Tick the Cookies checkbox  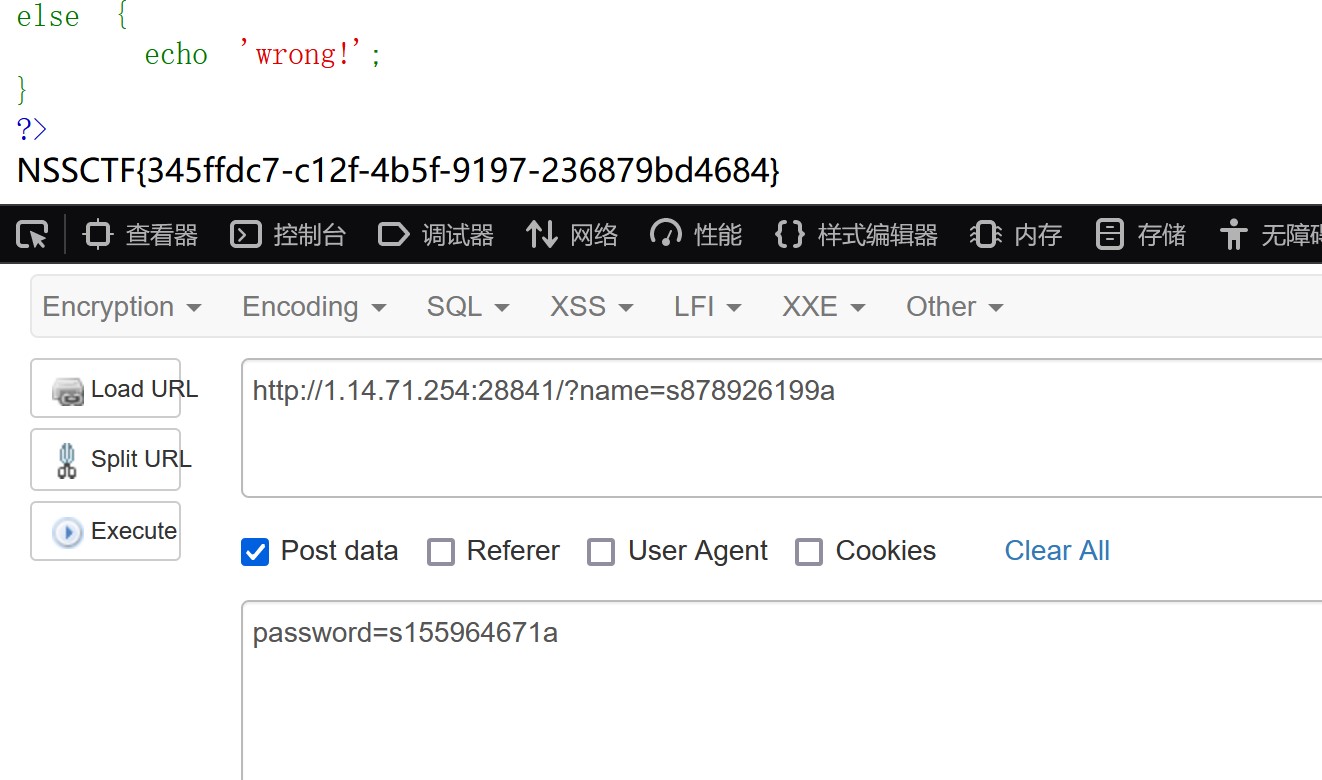[x=809, y=552]
